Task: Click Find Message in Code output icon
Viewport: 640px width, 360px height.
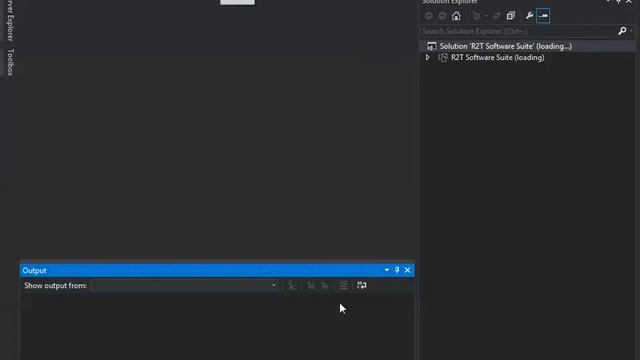Action: 292,285
